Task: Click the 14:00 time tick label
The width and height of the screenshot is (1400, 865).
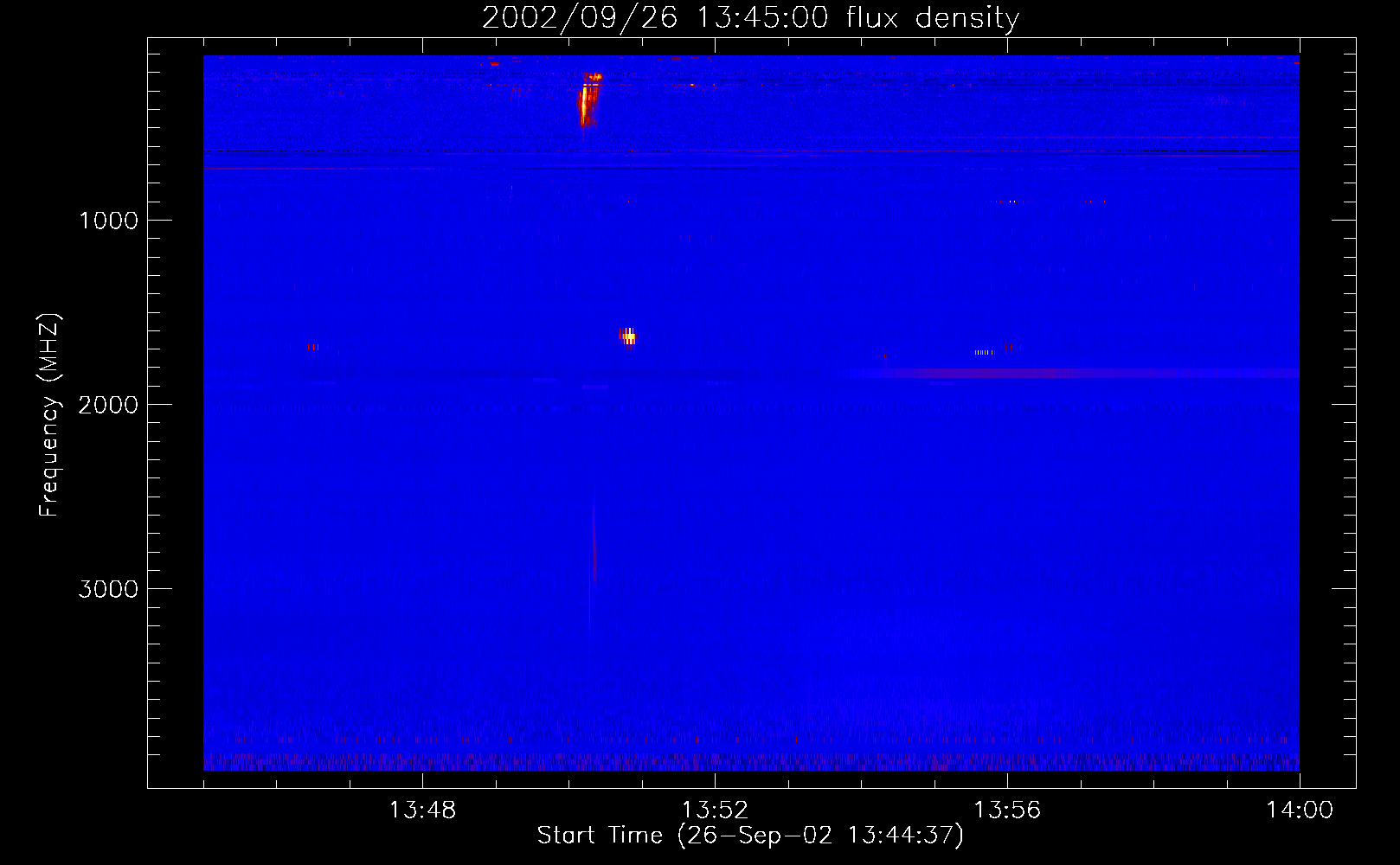Action: pos(1300,811)
